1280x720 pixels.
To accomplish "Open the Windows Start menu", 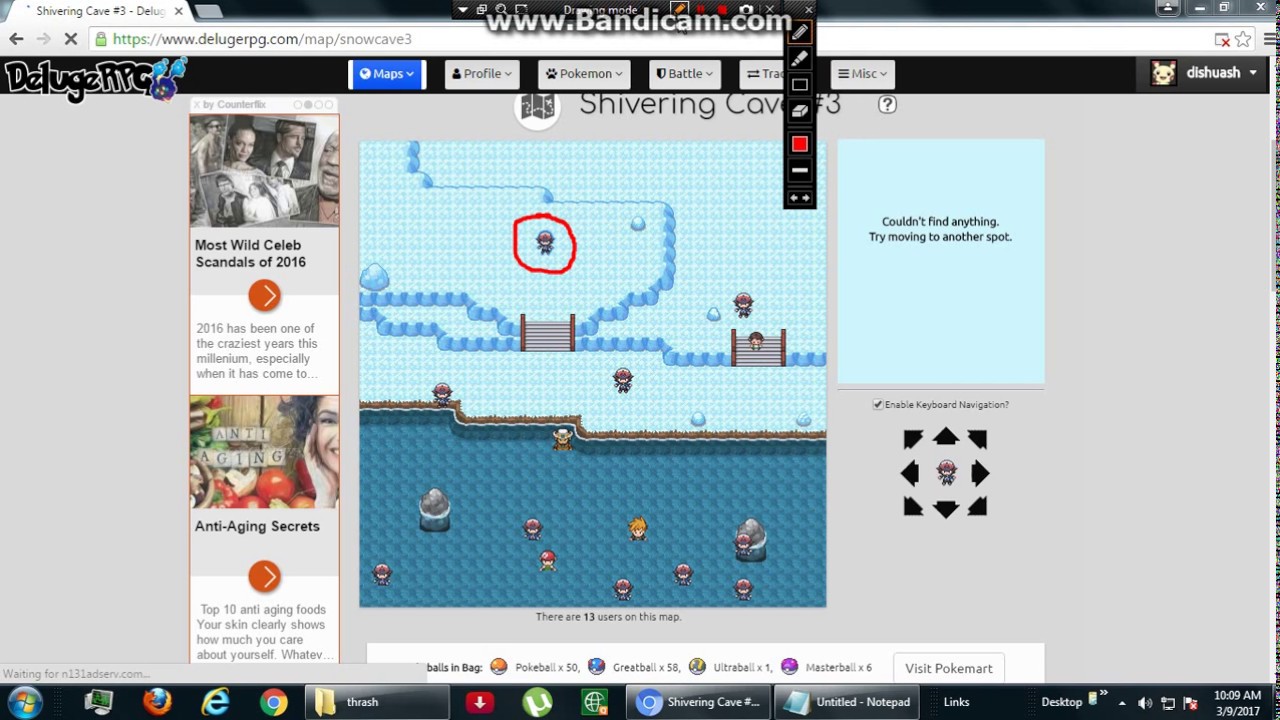I will pyautogui.click(x=25, y=702).
